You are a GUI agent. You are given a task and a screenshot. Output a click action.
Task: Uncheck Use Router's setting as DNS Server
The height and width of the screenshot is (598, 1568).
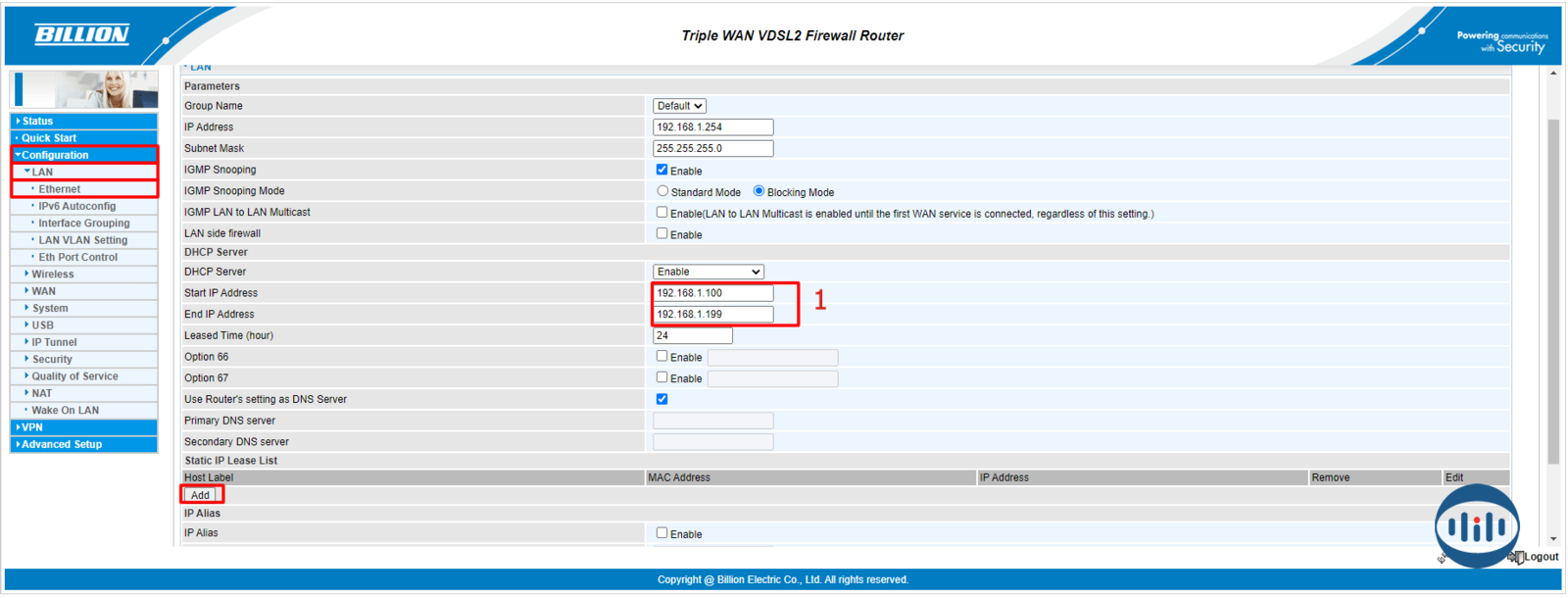tap(661, 399)
